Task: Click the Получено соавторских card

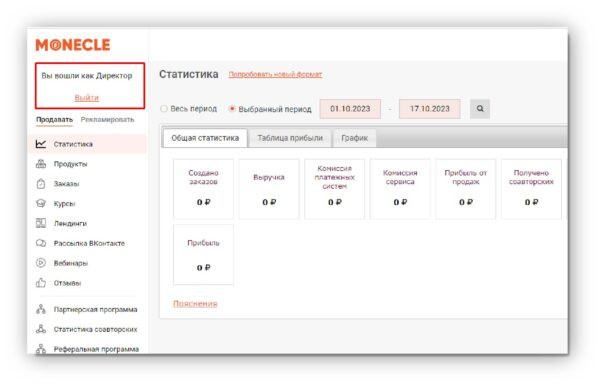Action: pos(531,189)
